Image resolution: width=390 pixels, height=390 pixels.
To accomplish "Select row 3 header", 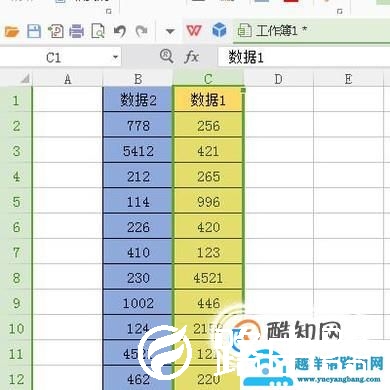I will pyautogui.click(x=16, y=151).
